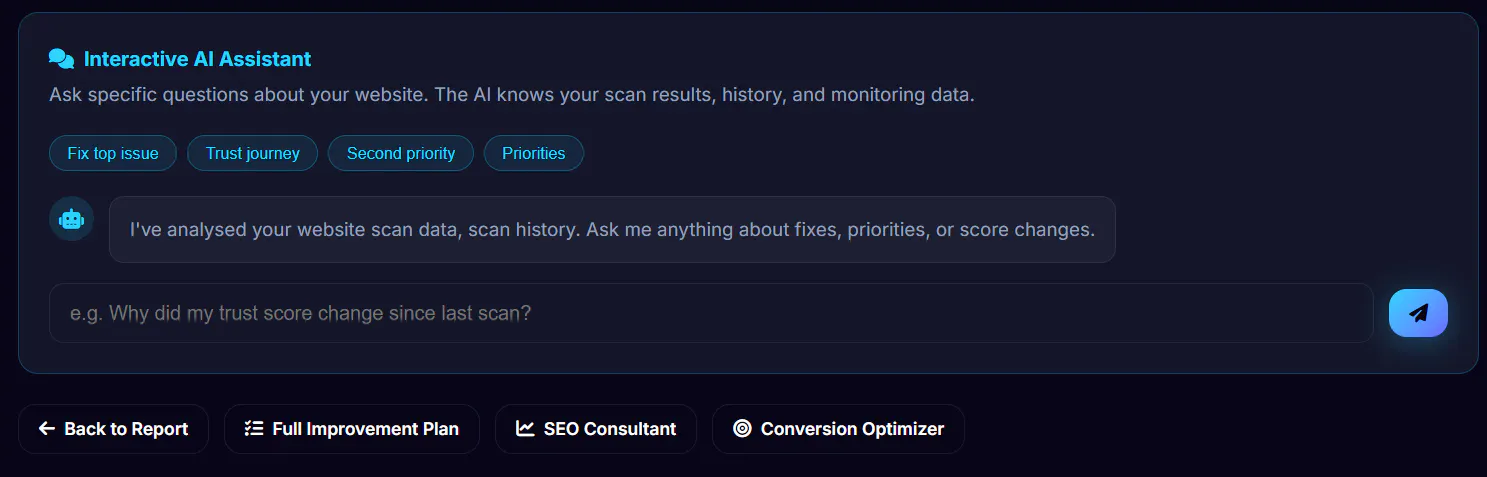The width and height of the screenshot is (1487, 477).
Task: Click the target icon on Conversion Optimizer
Action: click(x=742, y=429)
